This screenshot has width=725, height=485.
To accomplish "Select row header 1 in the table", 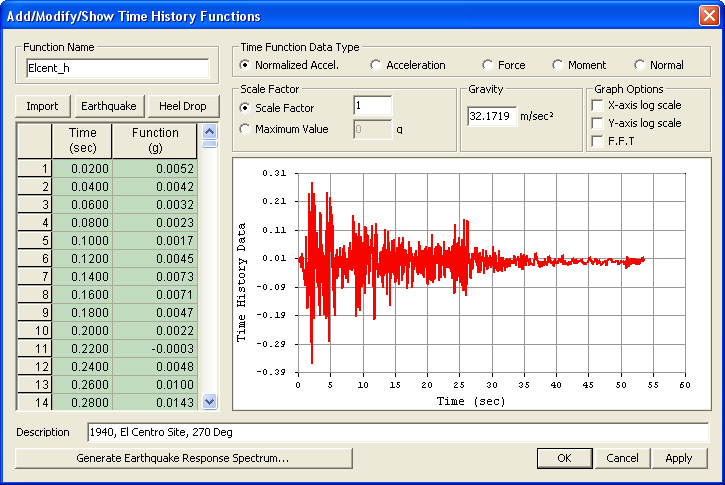I will click(x=35, y=168).
